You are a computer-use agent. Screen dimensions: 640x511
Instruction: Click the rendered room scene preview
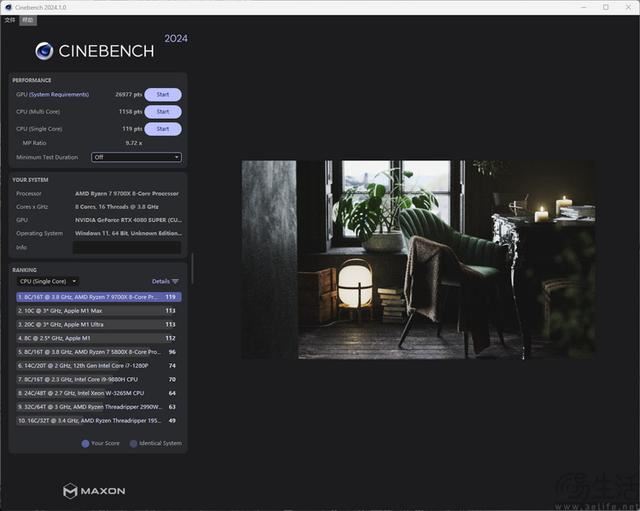click(418, 260)
